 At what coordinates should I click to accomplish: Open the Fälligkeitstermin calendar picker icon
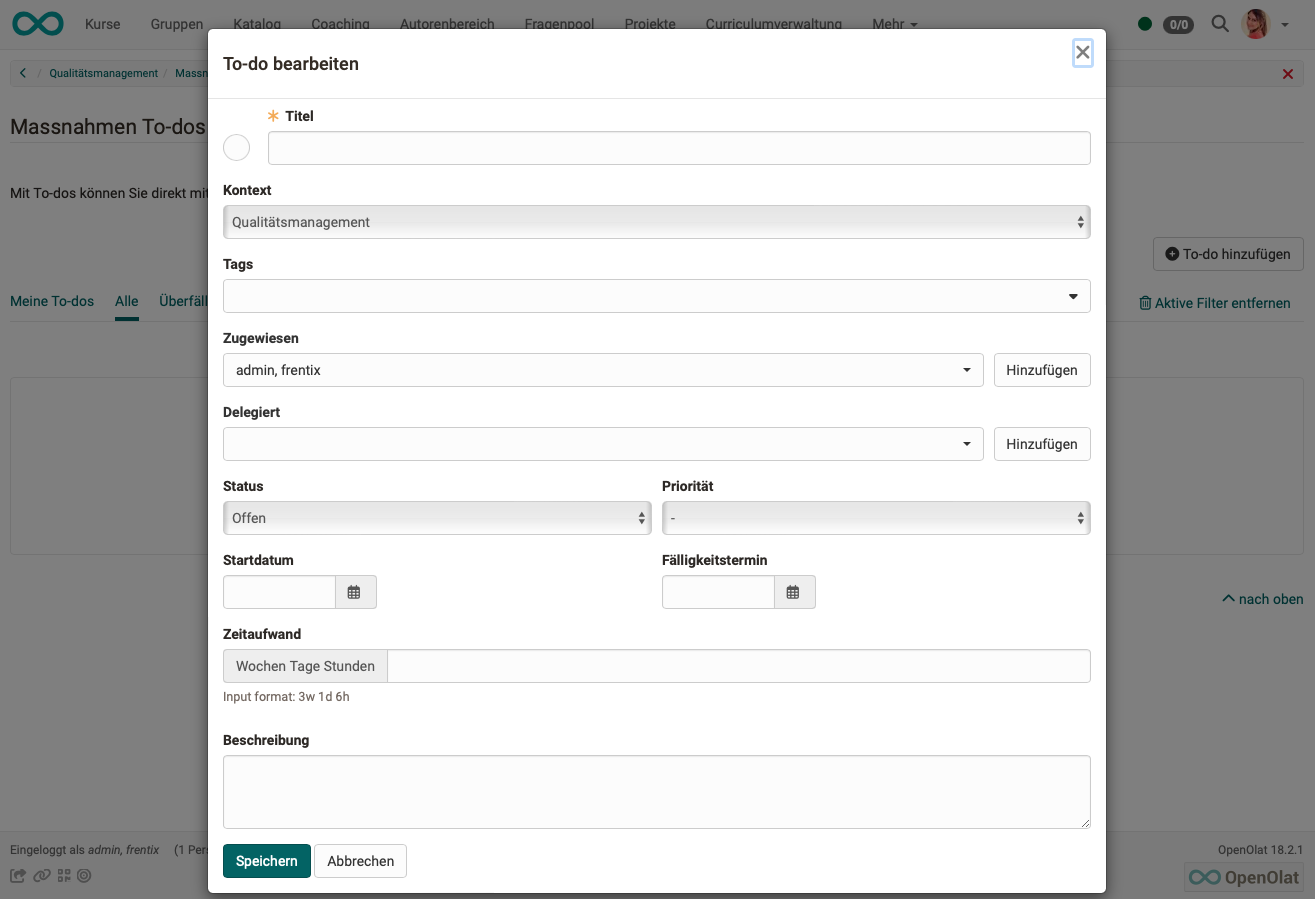(x=794, y=592)
